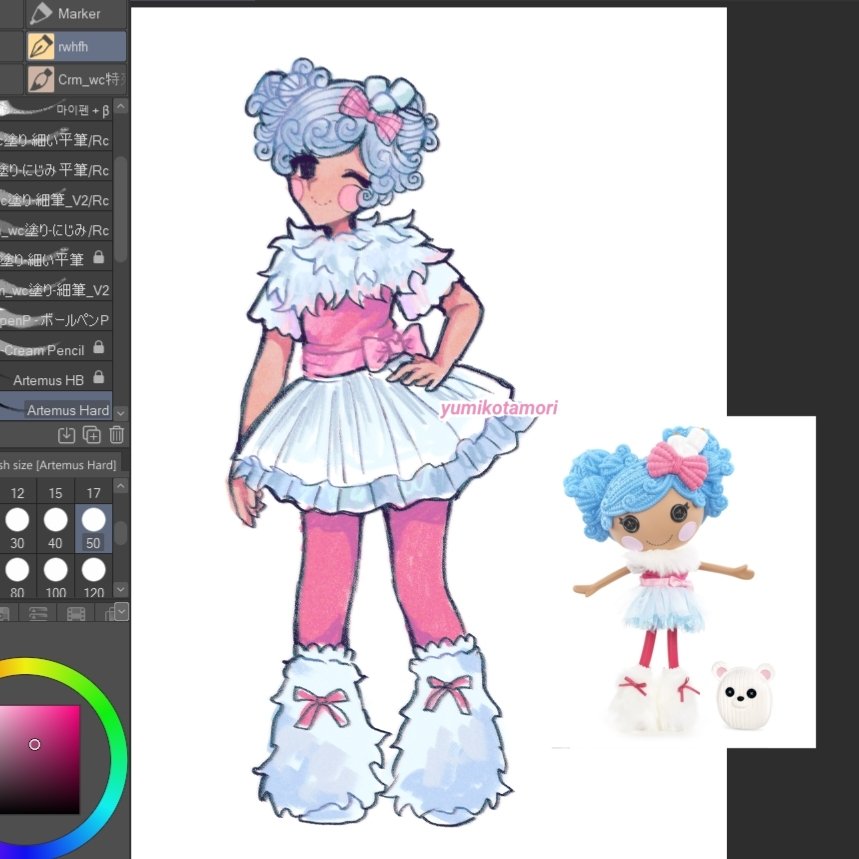Click the orange rwhfh pen nib icon
The image size is (859, 859).
[41, 47]
